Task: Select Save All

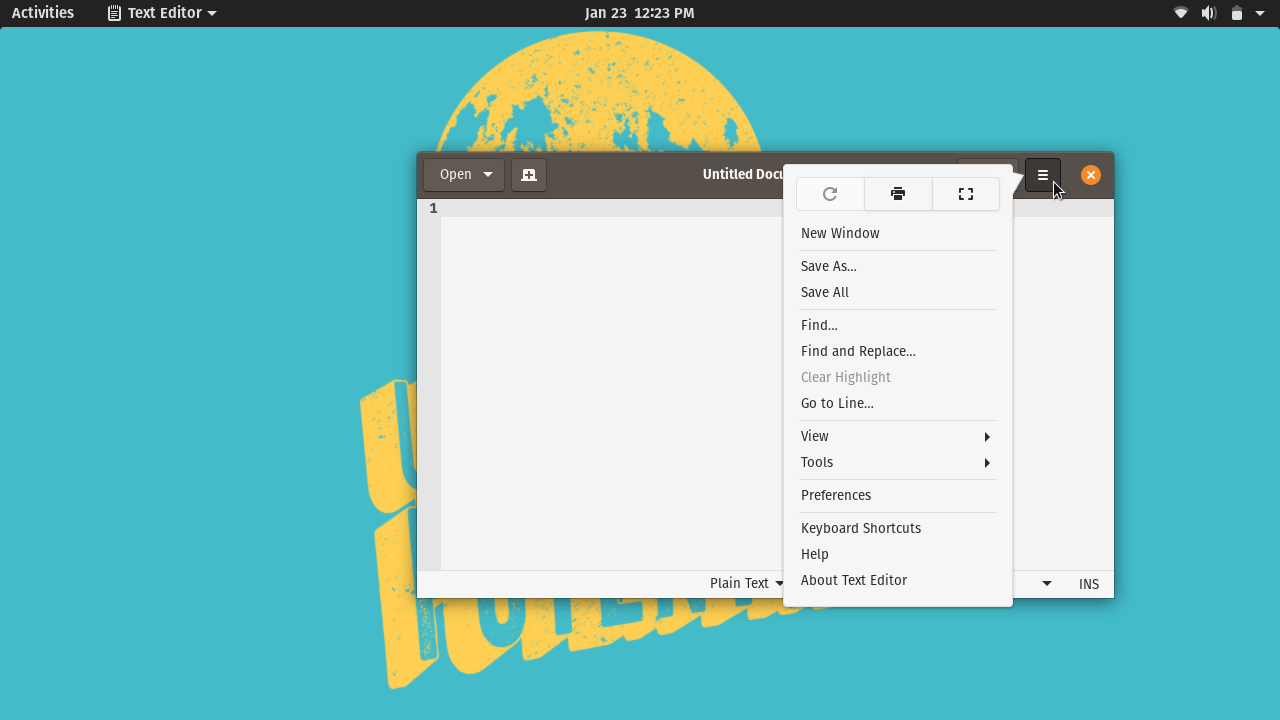Action: point(898,292)
